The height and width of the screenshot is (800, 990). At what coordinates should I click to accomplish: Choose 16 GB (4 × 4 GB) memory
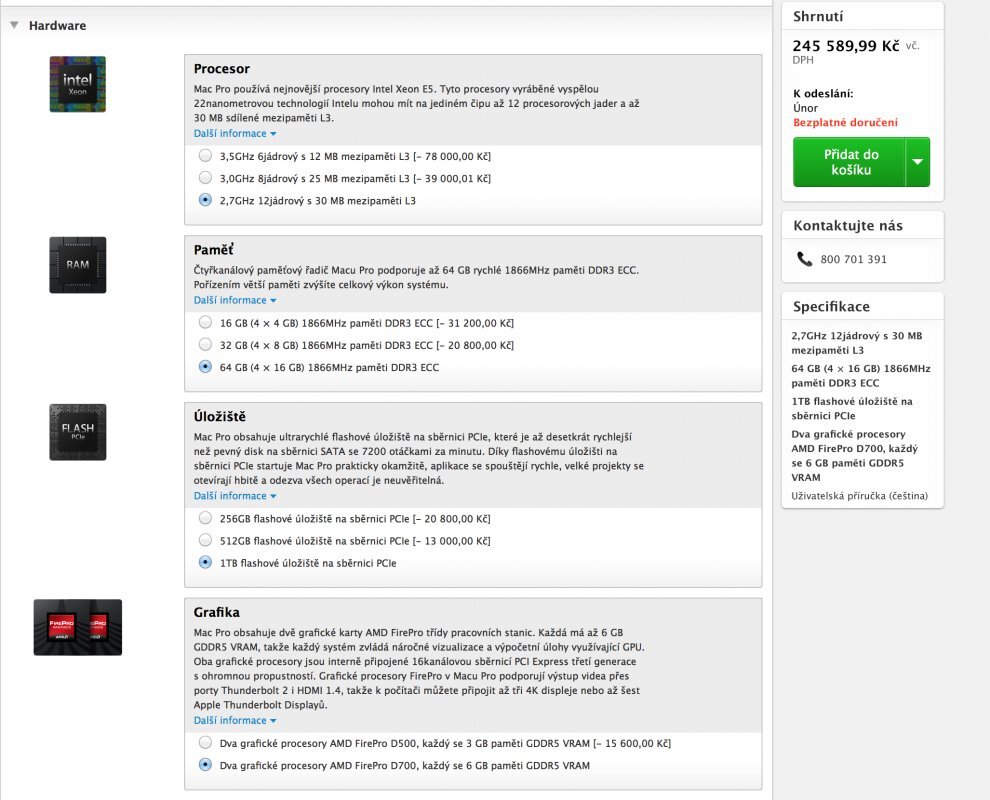tap(205, 323)
